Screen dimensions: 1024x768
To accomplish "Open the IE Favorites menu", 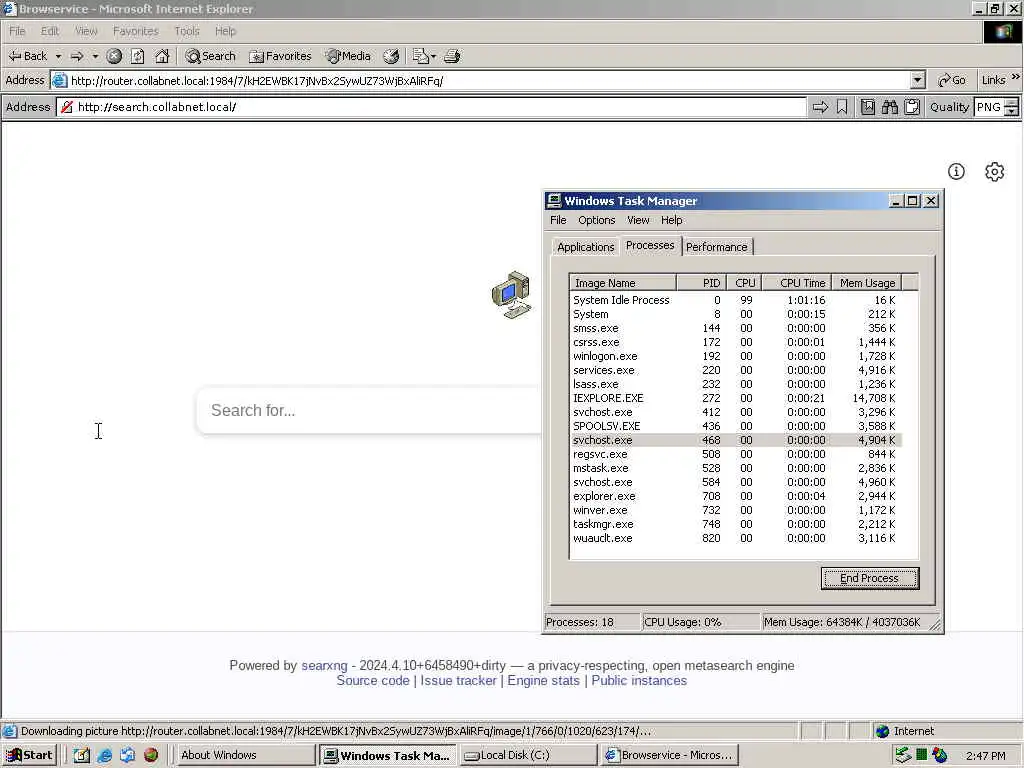I will [x=135, y=31].
